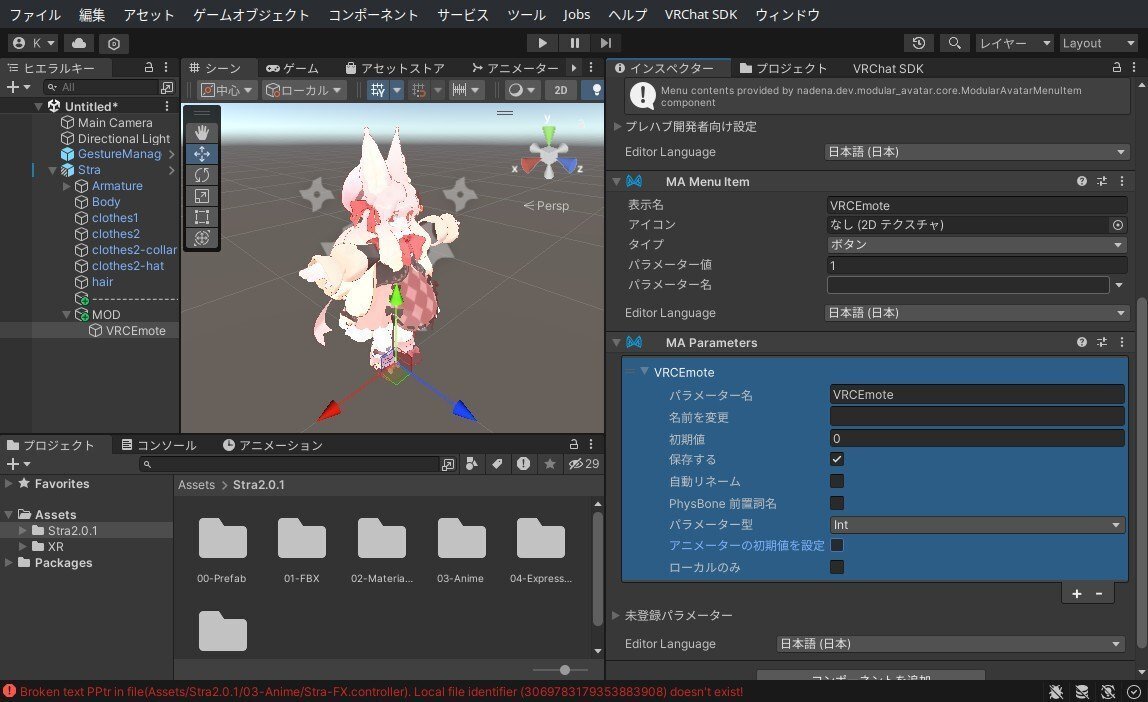
Task: Open the 中心 pivot dropdown
Action: [227, 90]
